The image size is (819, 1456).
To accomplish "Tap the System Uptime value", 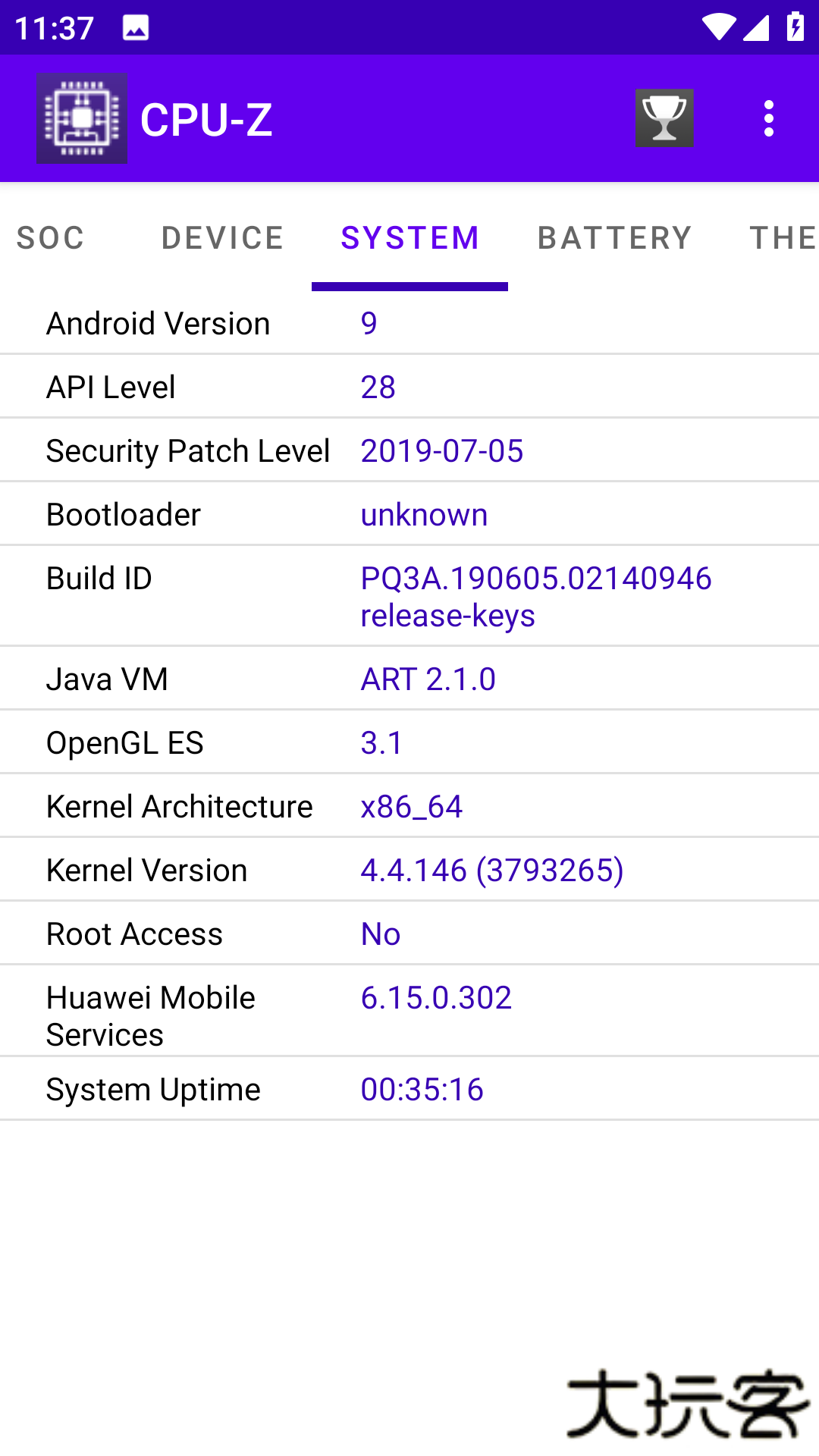I will (422, 1090).
